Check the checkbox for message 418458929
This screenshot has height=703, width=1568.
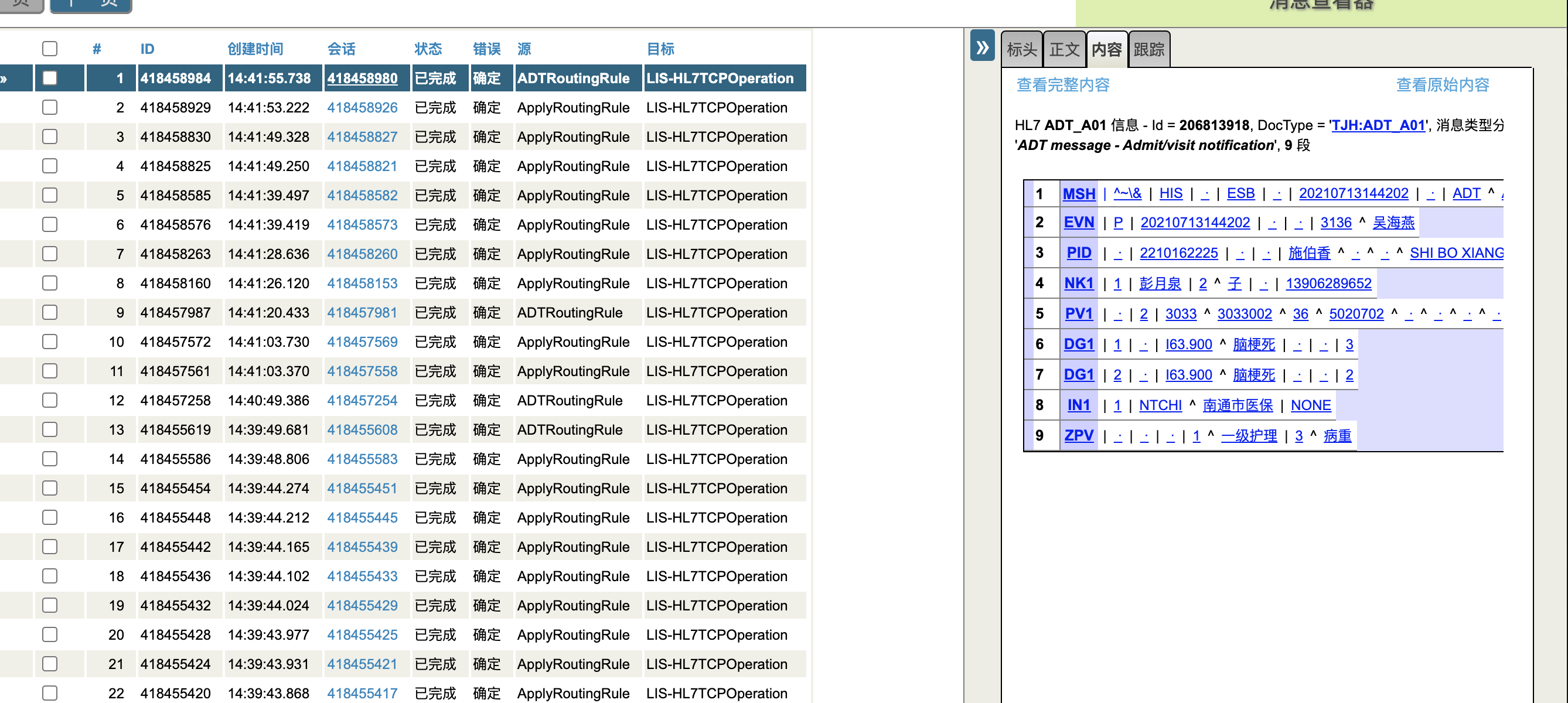pyautogui.click(x=50, y=108)
